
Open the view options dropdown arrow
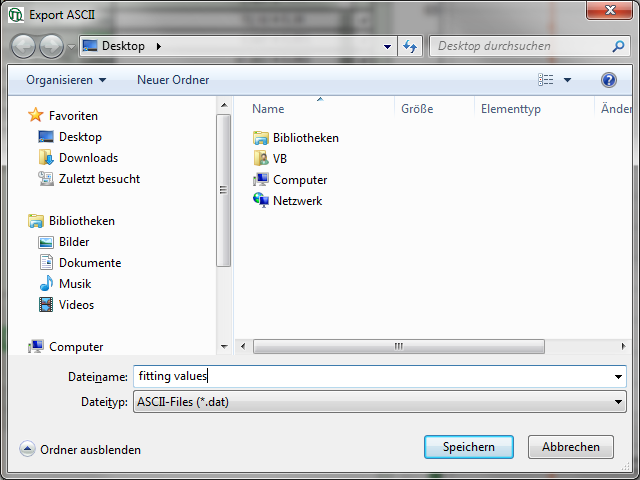[x=568, y=80]
